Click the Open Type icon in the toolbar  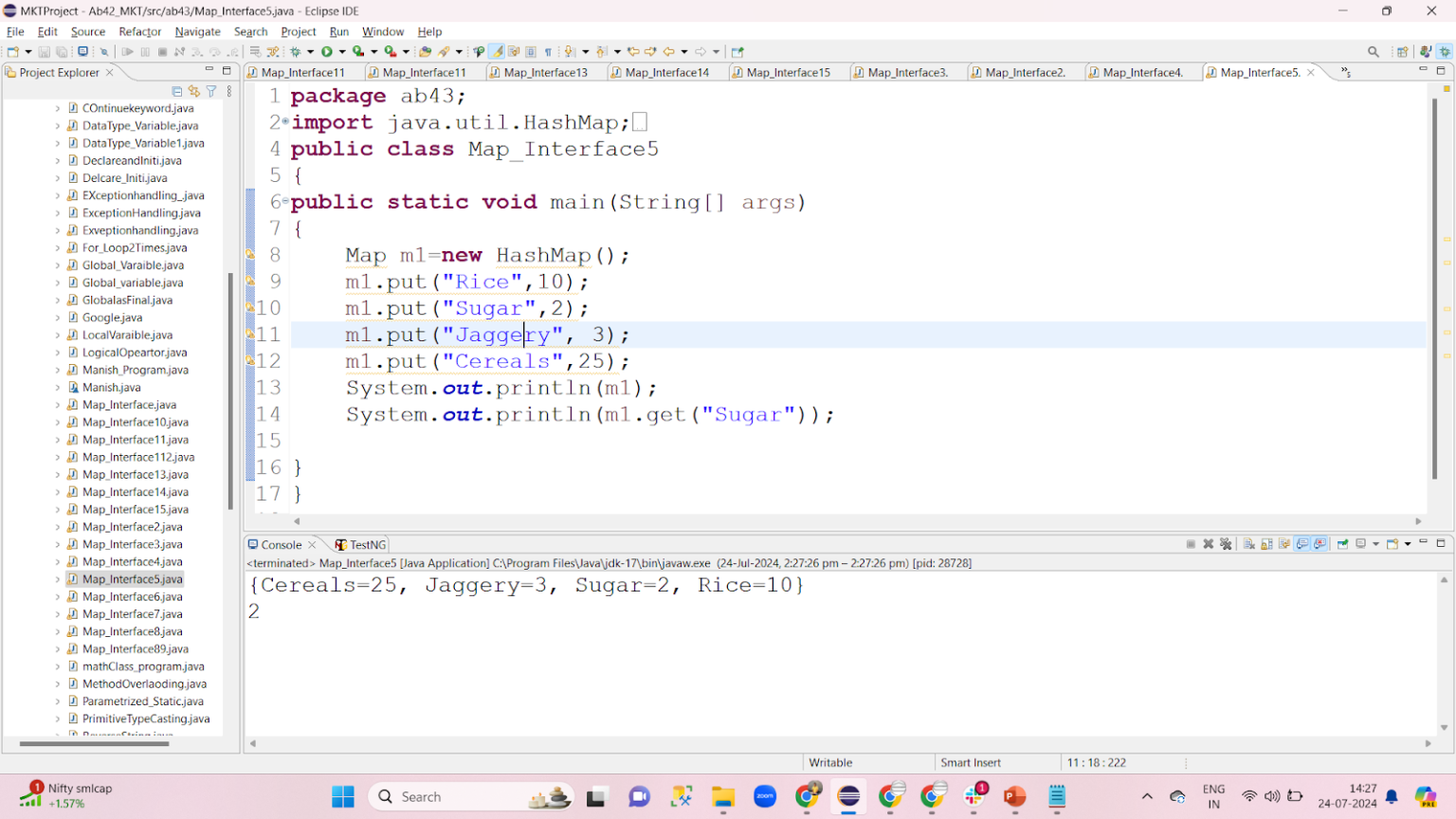pyautogui.click(x=425, y=51)
